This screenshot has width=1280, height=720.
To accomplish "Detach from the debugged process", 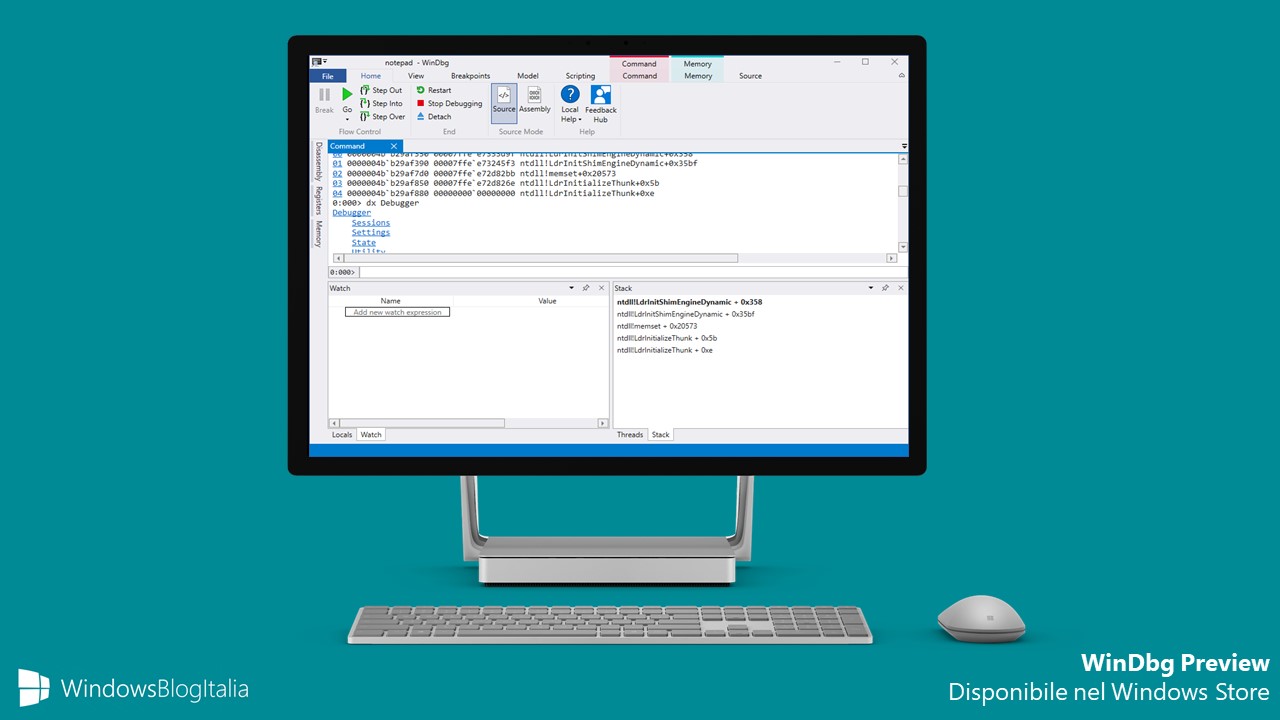I will click(x=434, y=116).
